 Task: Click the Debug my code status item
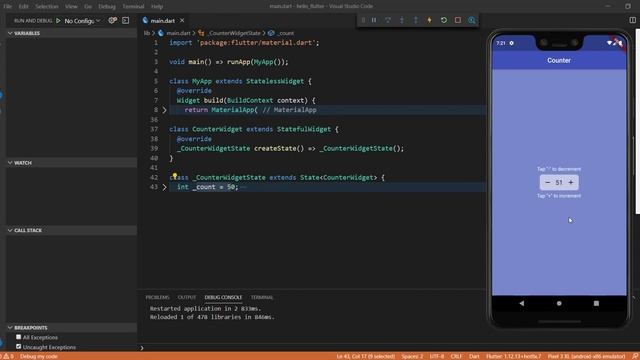(39, 356)
